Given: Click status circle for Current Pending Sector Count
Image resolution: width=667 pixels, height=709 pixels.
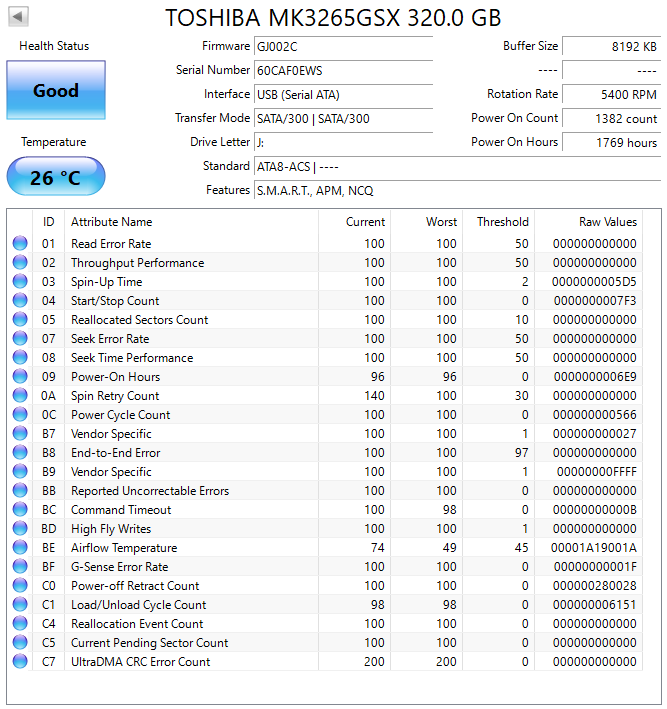Looking at the screenshot, I should [x=20, y=642].
